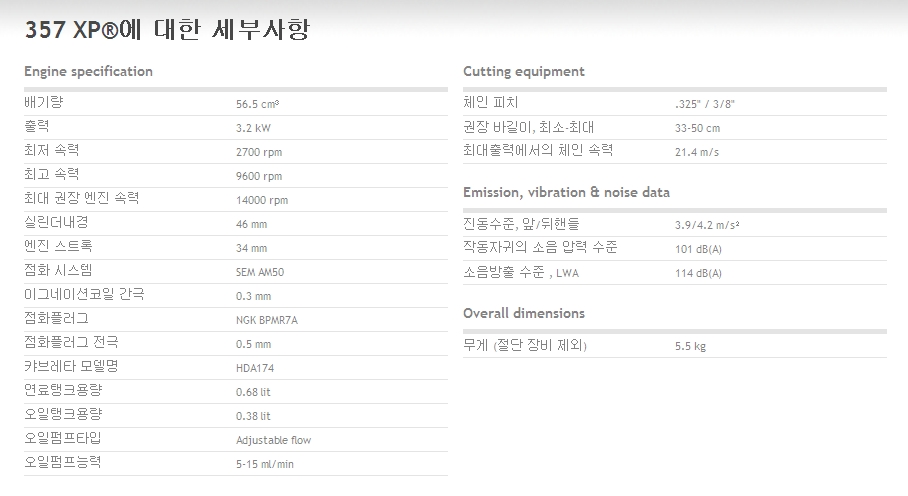Select the '101 dB(A)' value
This screenshot has width=908, height=496.
[x=698, y=249]
